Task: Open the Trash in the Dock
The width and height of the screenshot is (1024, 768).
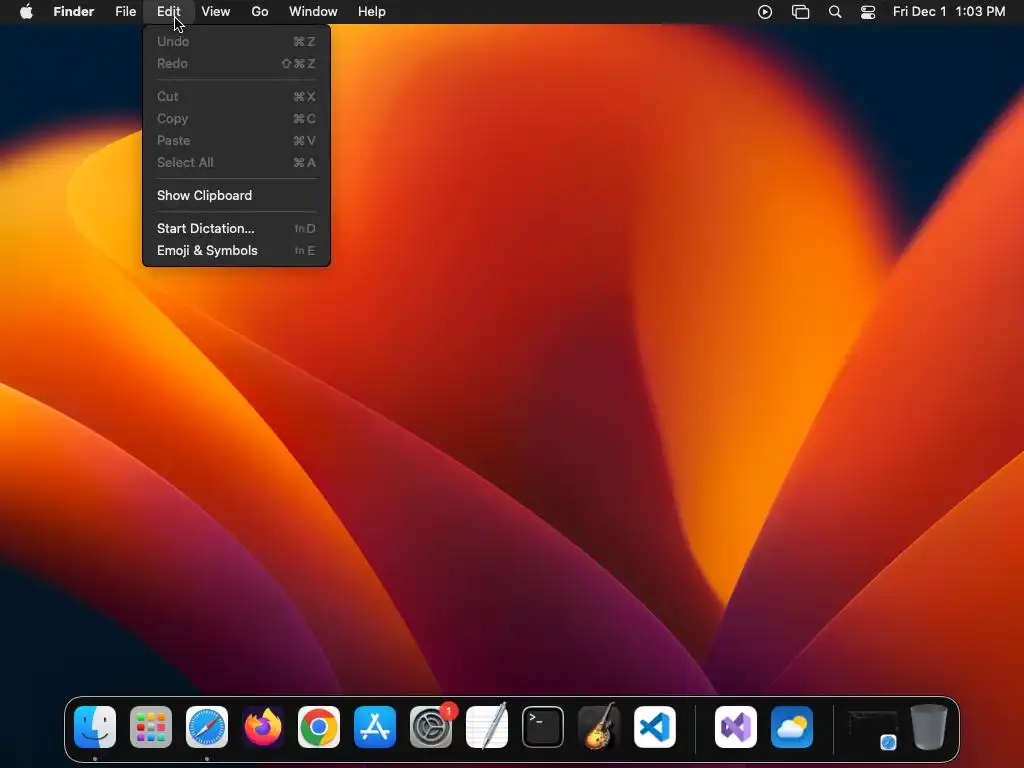Action: (929, 727)
